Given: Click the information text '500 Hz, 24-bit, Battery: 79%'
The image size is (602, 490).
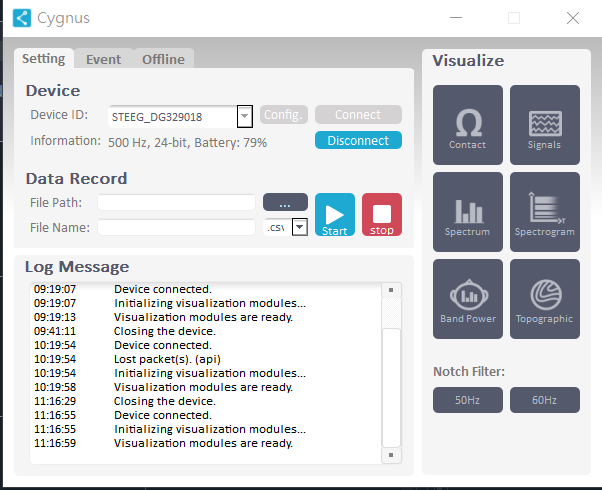Looking at the screenshot, I should coord(187,142).
